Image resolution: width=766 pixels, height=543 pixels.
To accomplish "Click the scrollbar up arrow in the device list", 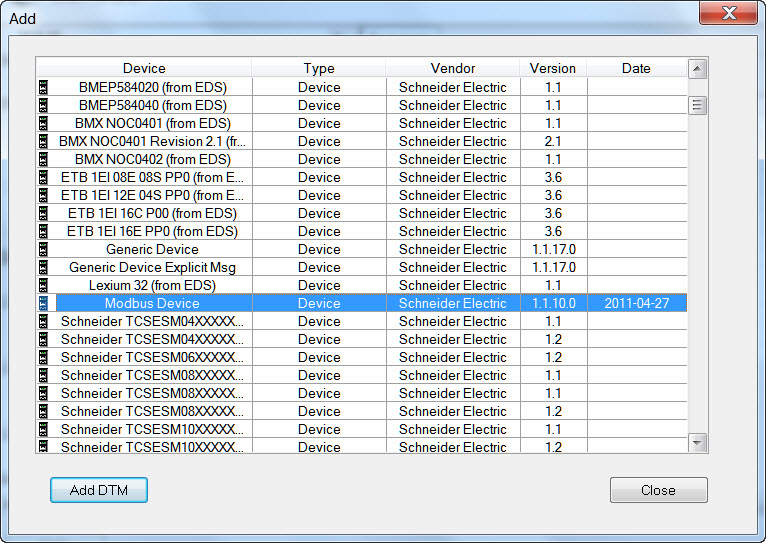I will tap(697, 69).
